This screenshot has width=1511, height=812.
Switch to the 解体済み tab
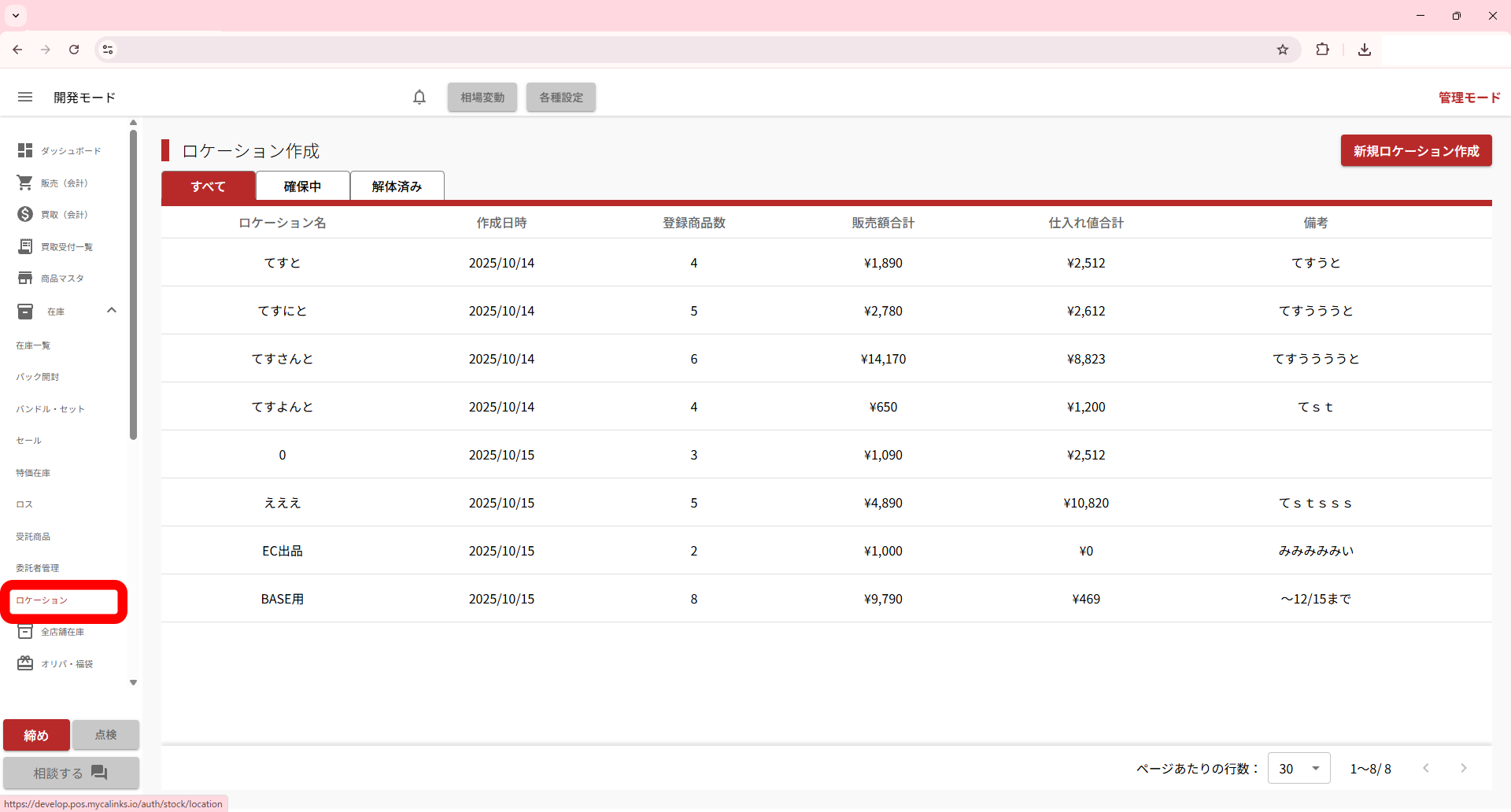[397, 186]
